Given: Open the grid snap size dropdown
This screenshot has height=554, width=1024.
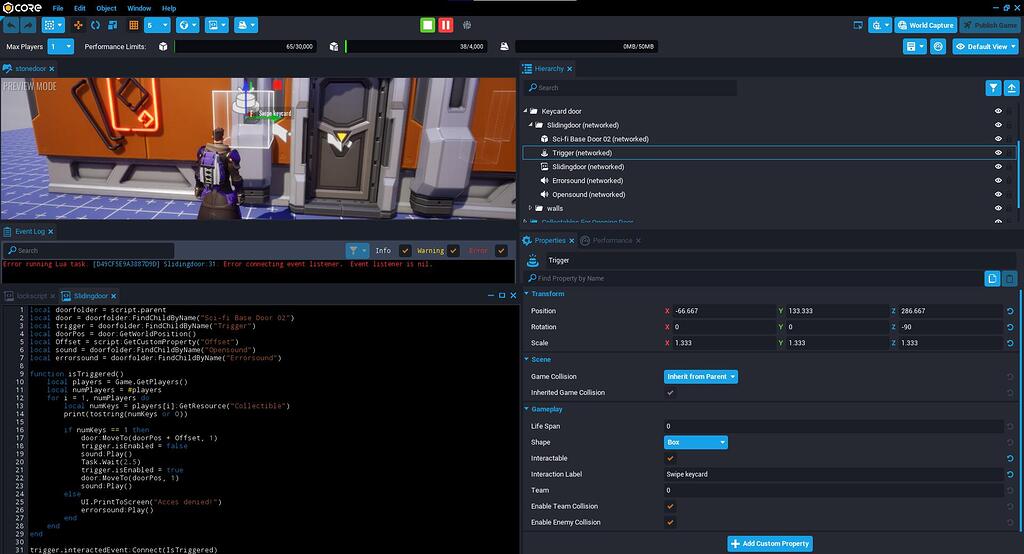Looking at the screenshot, I should pyautogui.click(x=157, y=25).
